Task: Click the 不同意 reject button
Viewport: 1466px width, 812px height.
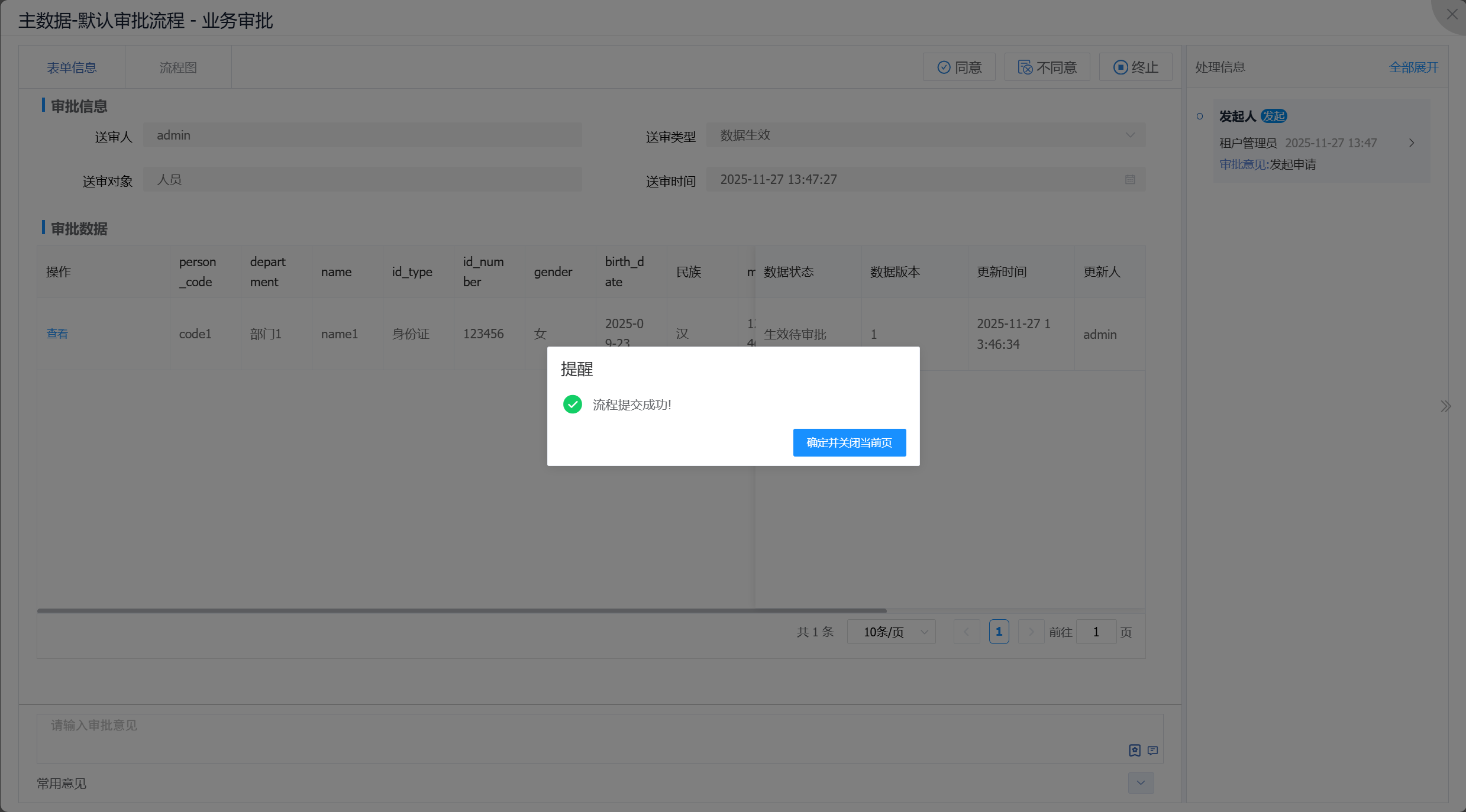Action: (x=1047, y=67)
